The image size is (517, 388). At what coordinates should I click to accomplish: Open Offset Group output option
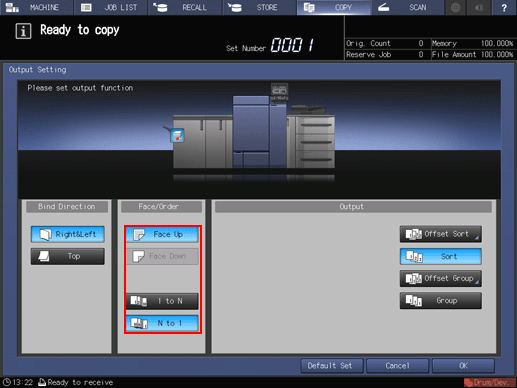(441, 278)
